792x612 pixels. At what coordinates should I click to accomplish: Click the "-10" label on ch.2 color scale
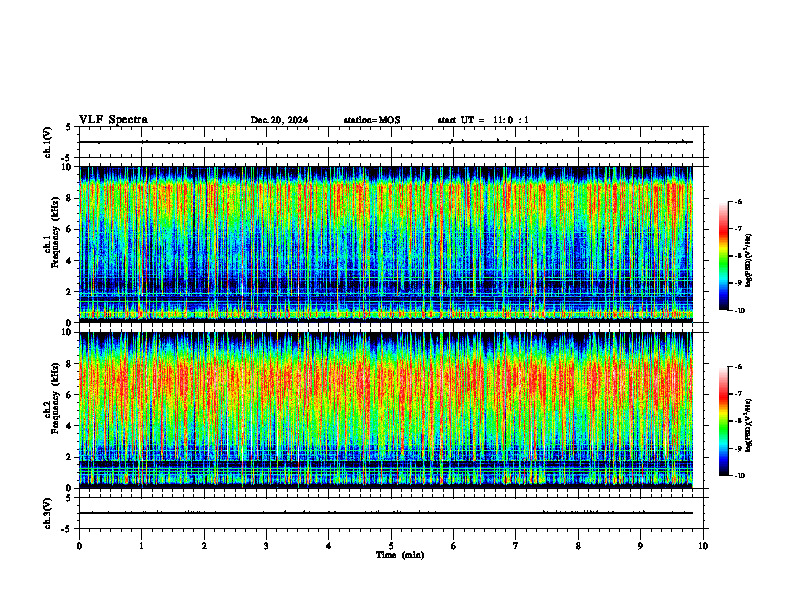[739, 476]
